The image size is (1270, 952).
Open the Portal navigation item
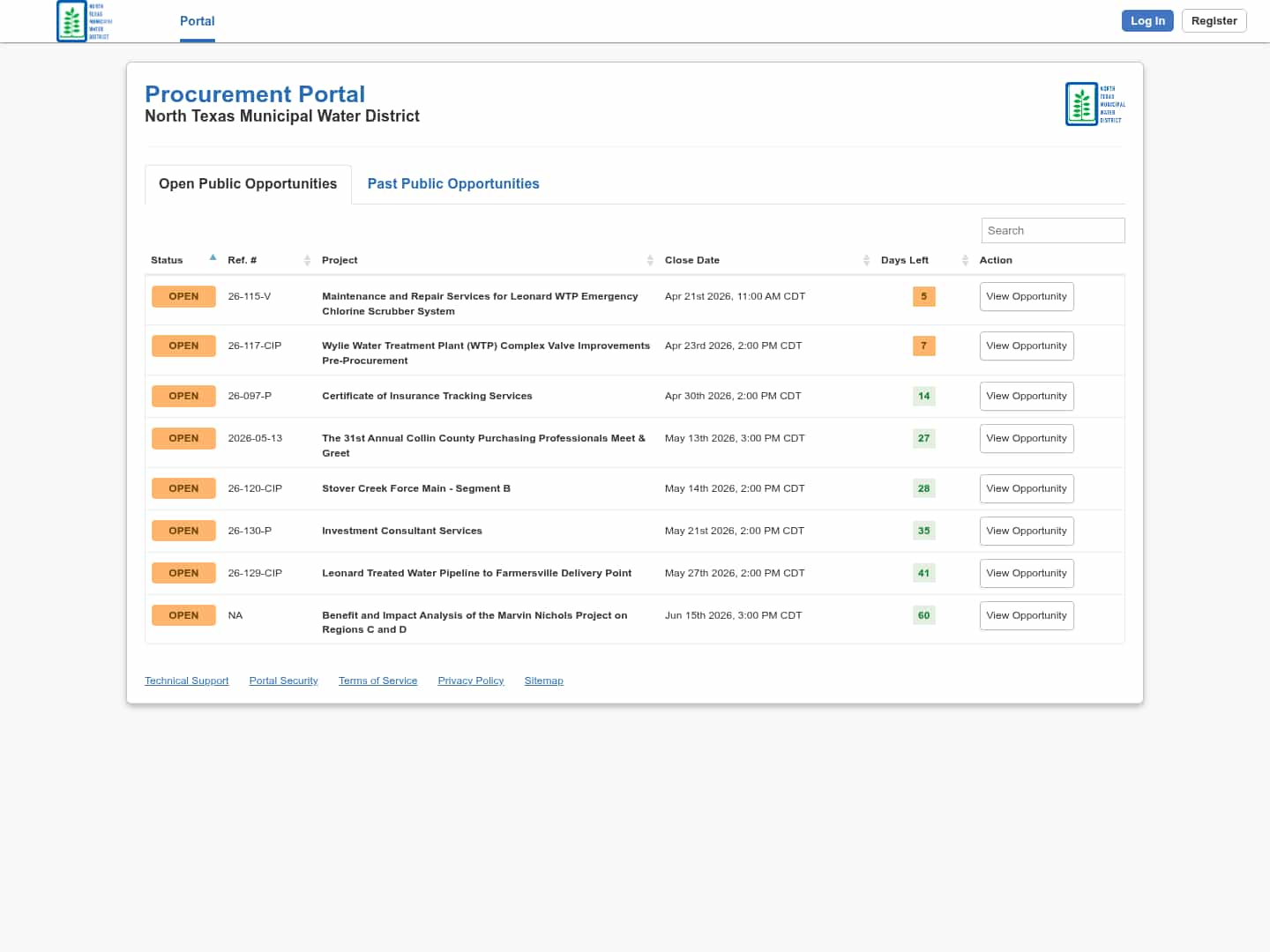pos(197,21)
